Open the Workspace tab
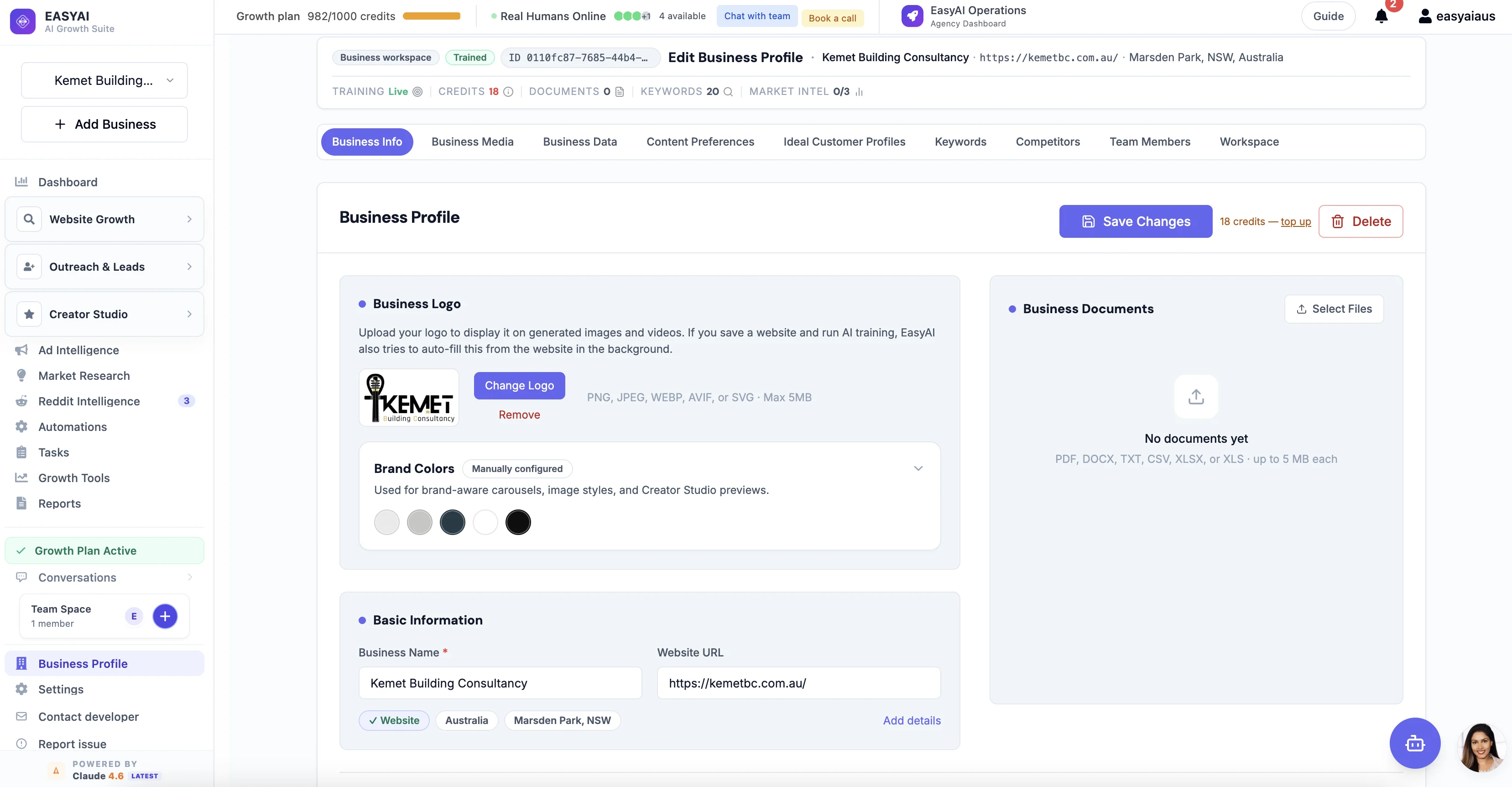The width and height of the screenshot is (1512, 787). click(x=1249, y=142)
